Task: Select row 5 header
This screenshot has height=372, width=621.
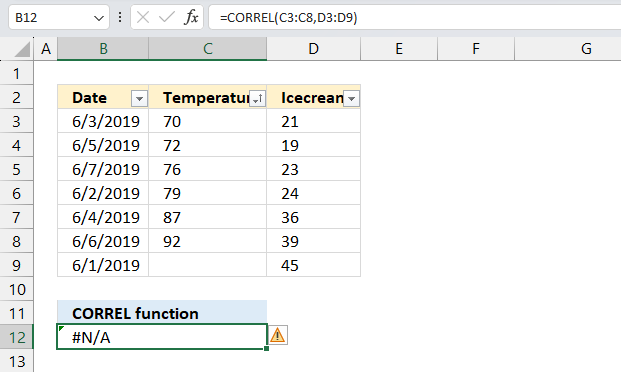Action: (16, 169)
